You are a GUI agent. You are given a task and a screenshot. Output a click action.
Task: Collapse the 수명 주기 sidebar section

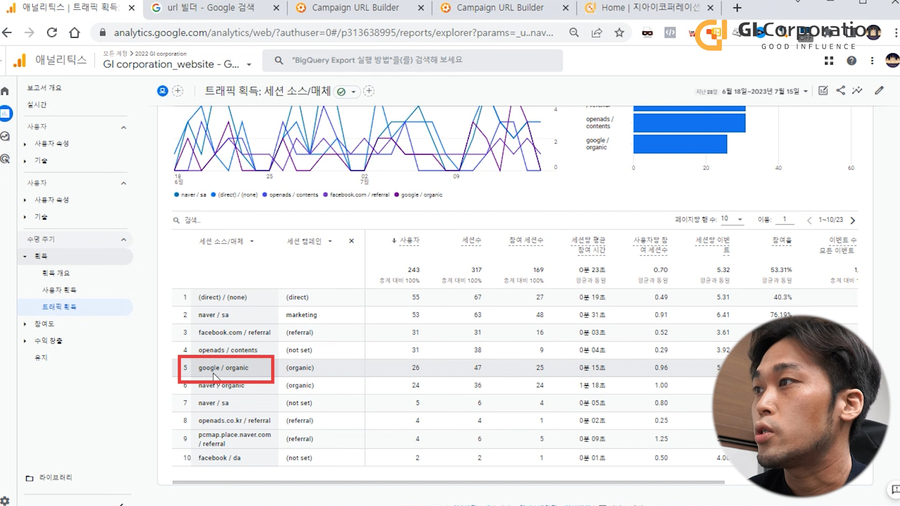[x=123, y=239]
